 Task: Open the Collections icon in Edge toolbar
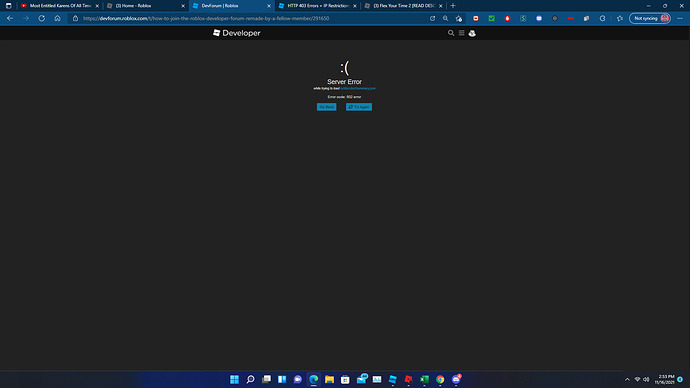tap(587, 18)
